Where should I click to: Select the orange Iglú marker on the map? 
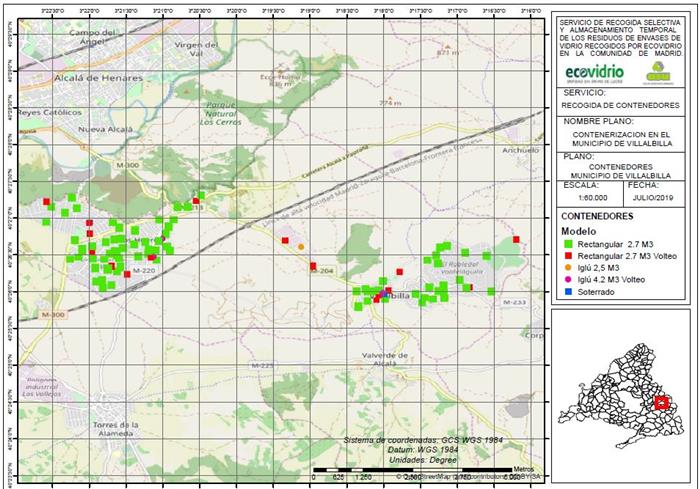click(301, 247)
